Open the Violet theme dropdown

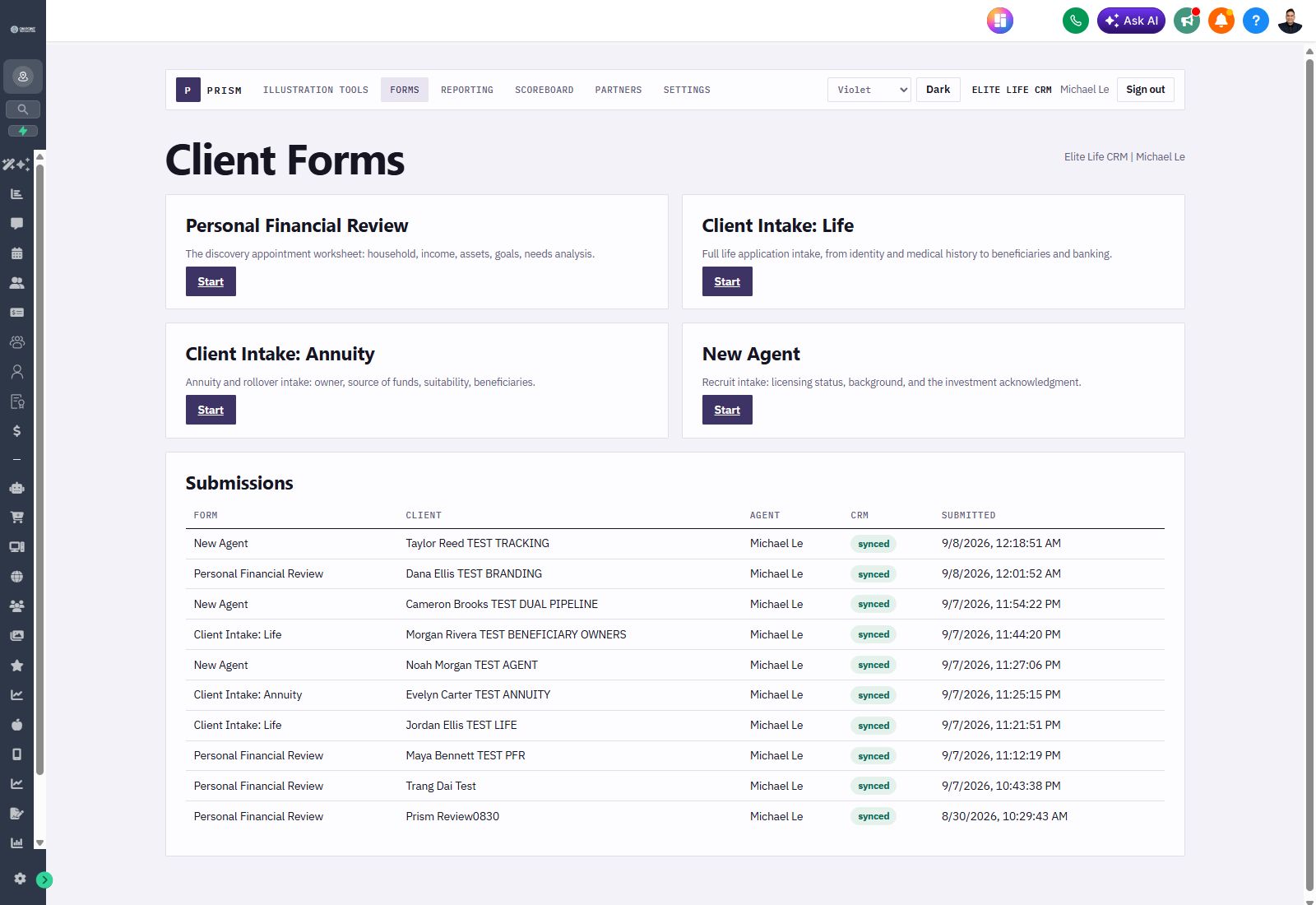click(869, 90)
